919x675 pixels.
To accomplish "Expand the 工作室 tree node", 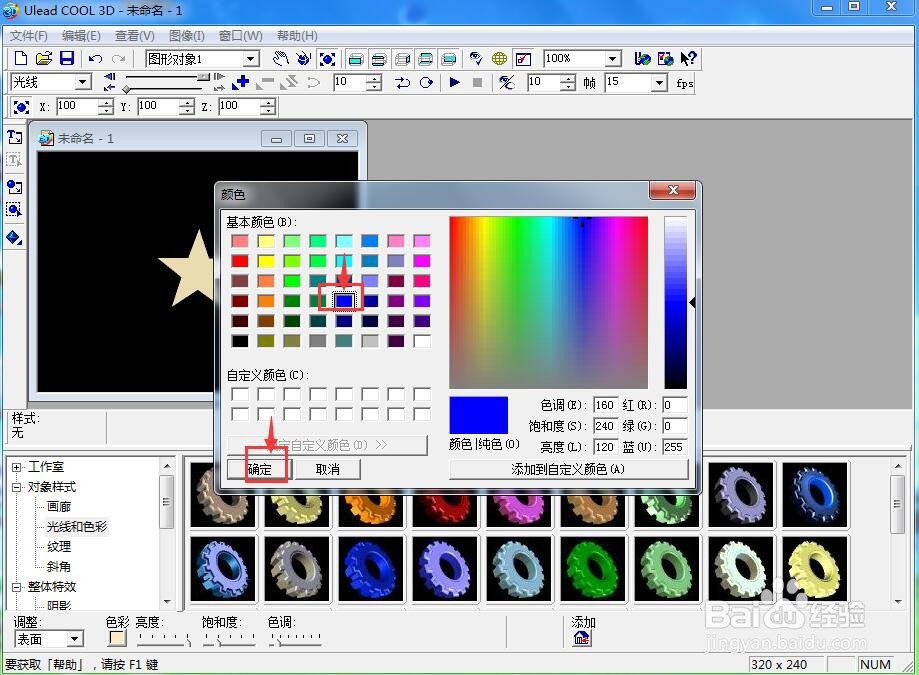I will point(17,467).
